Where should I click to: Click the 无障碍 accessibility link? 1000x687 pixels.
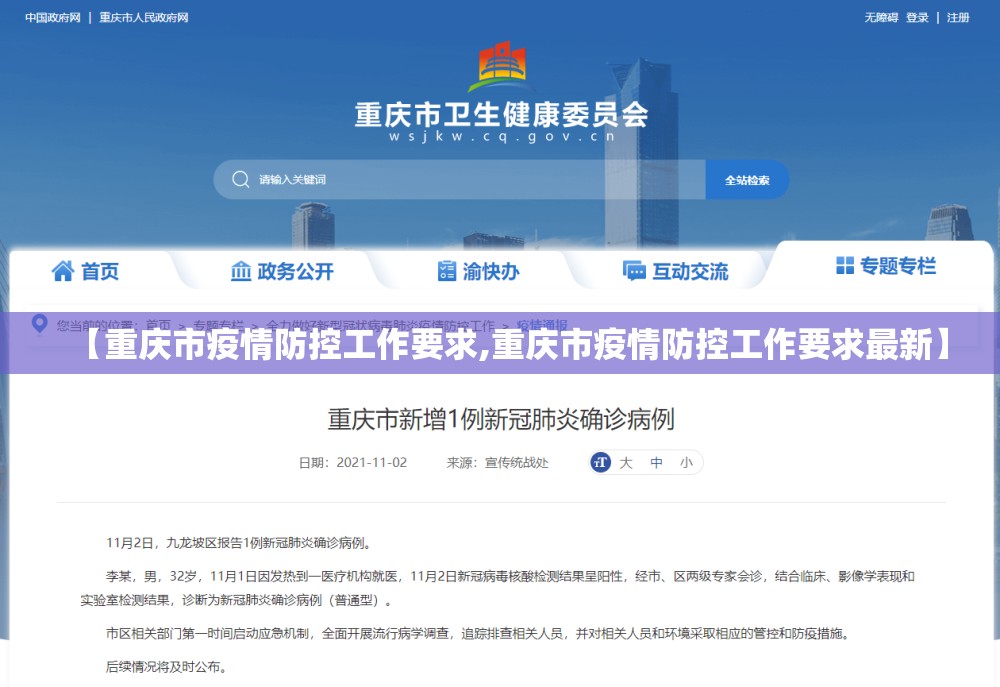coord(881,18)
